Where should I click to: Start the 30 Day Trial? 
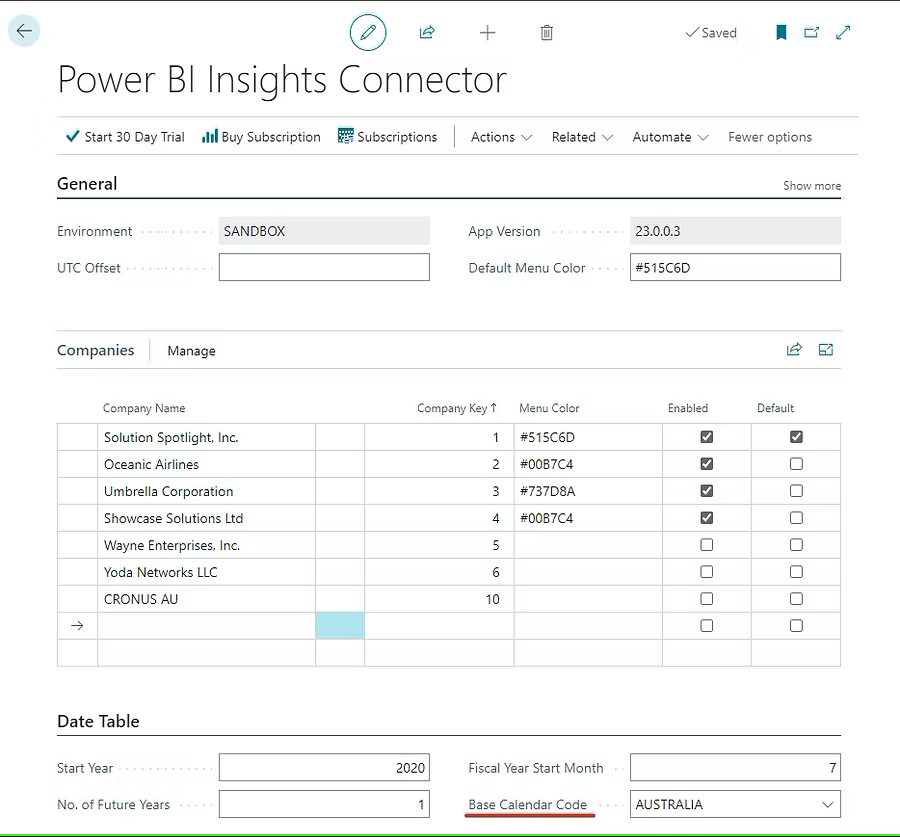[125, 137]
